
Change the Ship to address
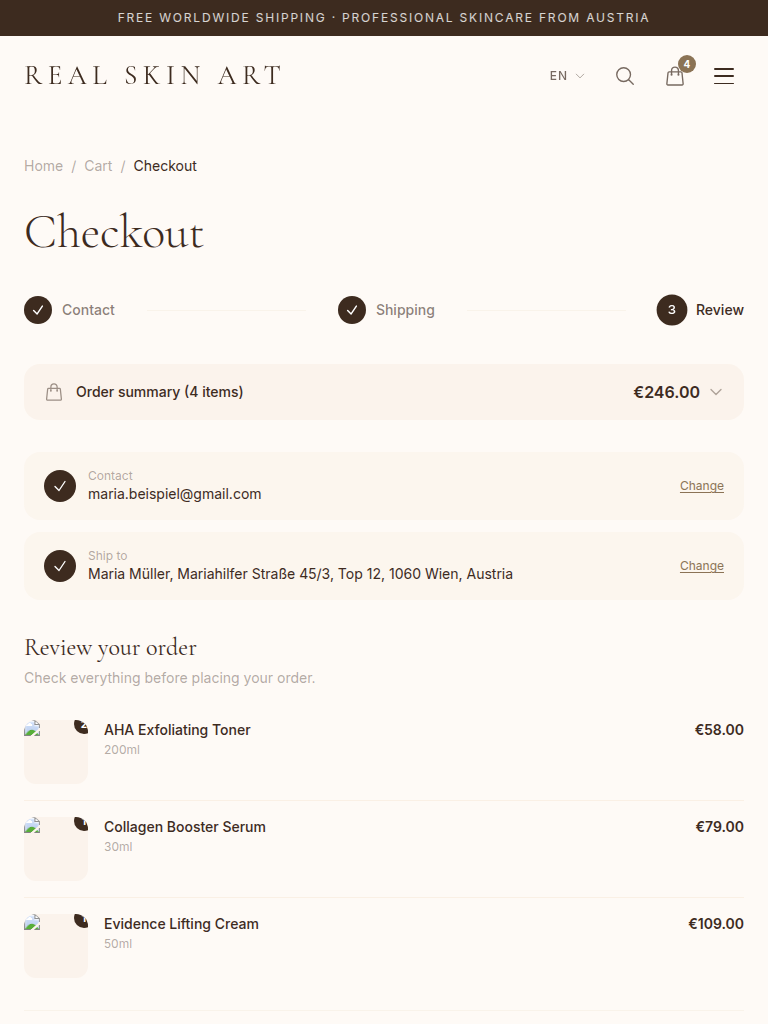[702, 566]
